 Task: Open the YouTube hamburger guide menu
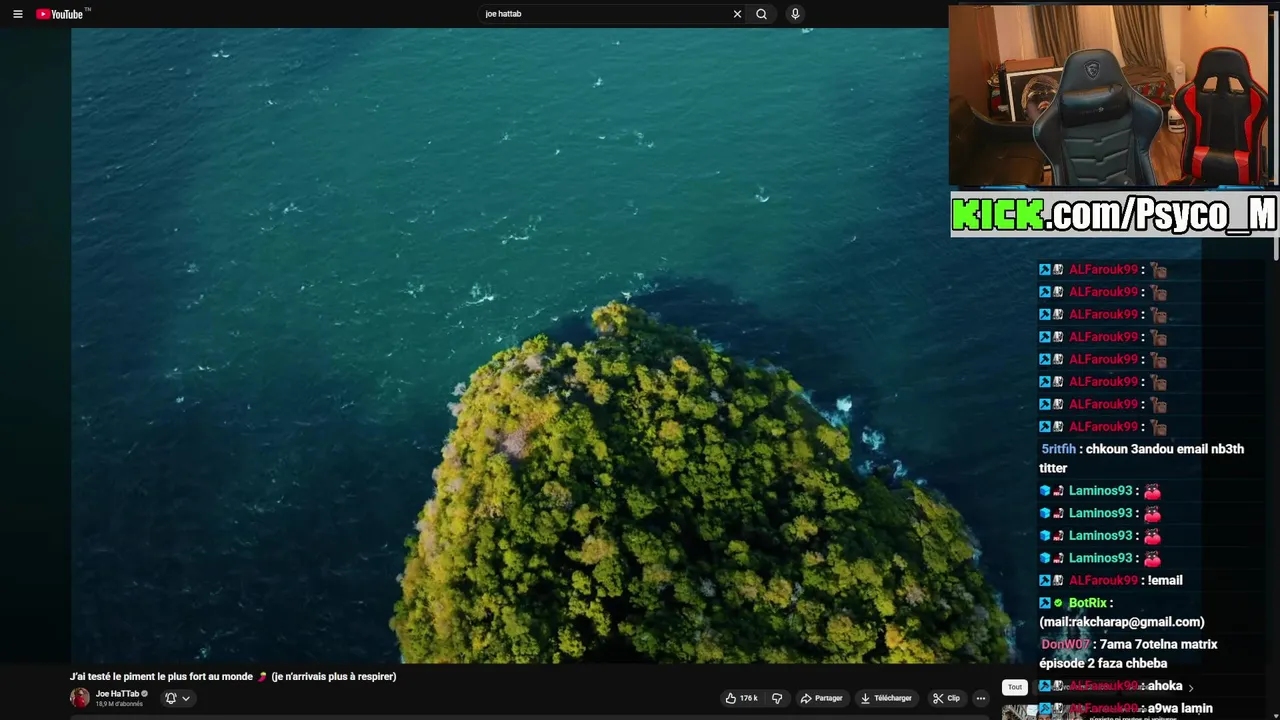pos(17,14)
